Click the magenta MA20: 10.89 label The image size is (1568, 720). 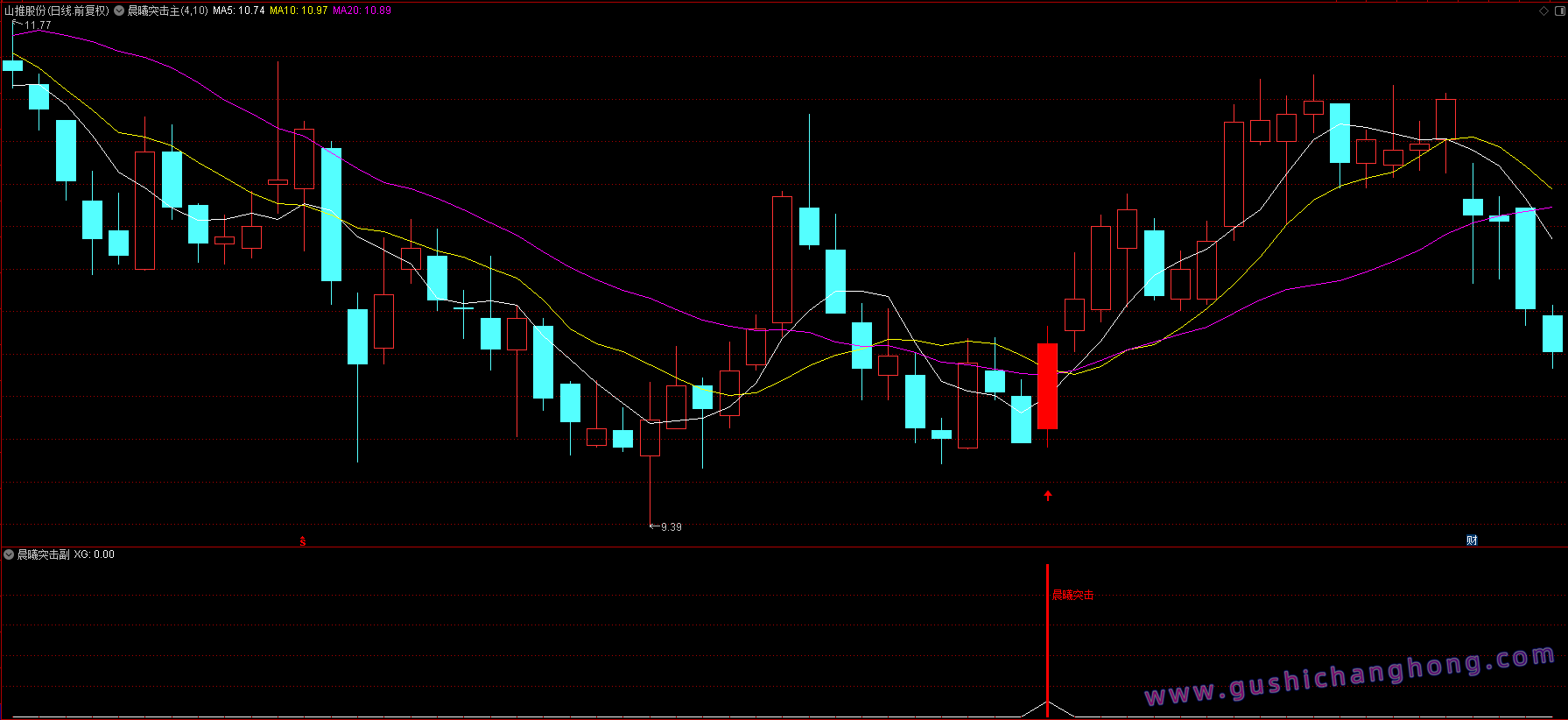tap(362, 11)
